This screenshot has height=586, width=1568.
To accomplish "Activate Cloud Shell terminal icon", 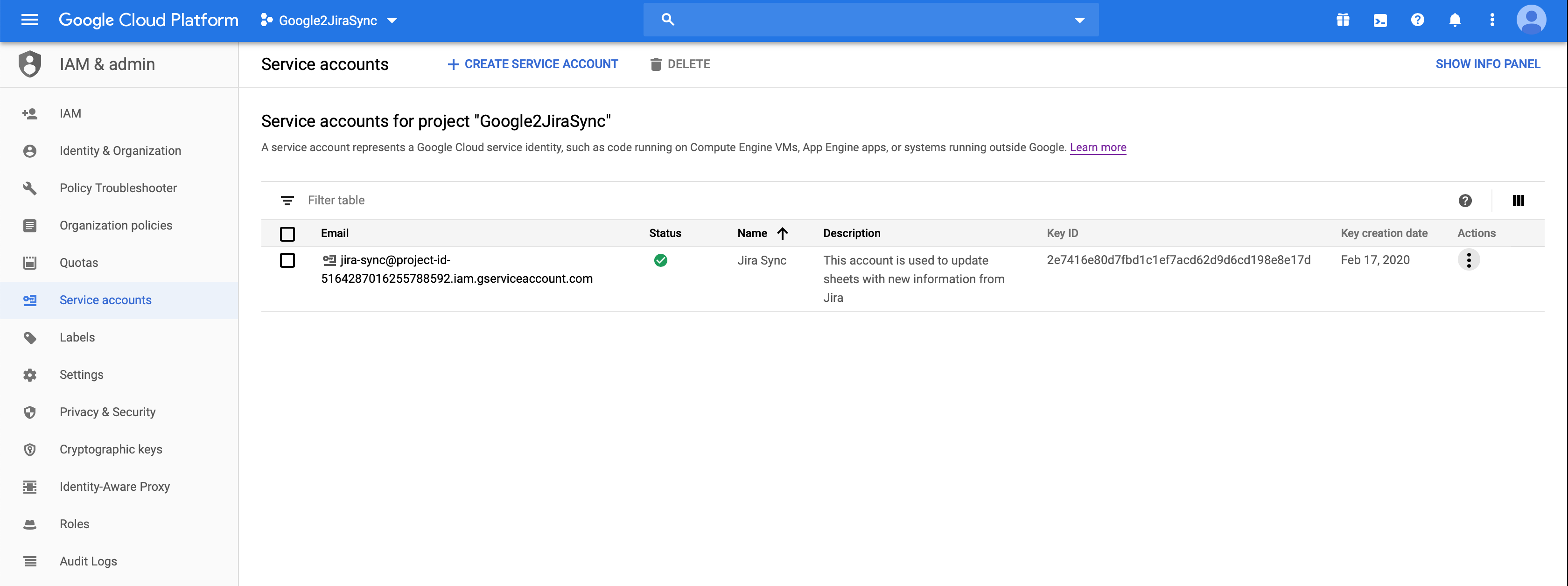I will pyautogui.click(x=1380, y=20).
